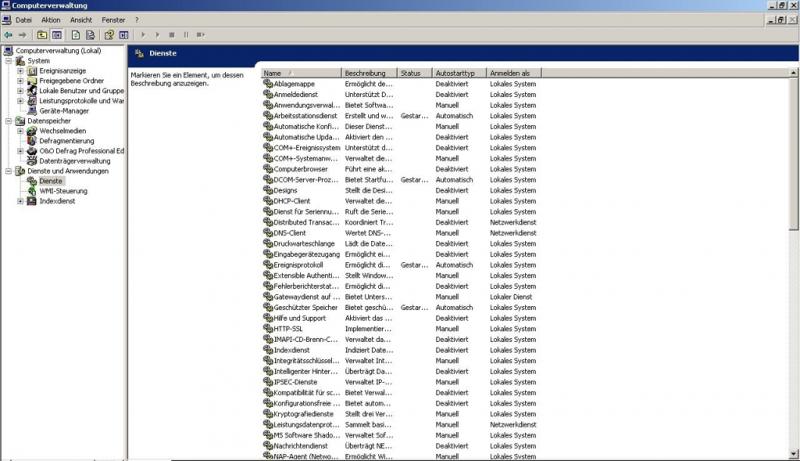Click the Forward arrow in the toolbar
The width and height of the screenshot is (800, 461).
22,34
